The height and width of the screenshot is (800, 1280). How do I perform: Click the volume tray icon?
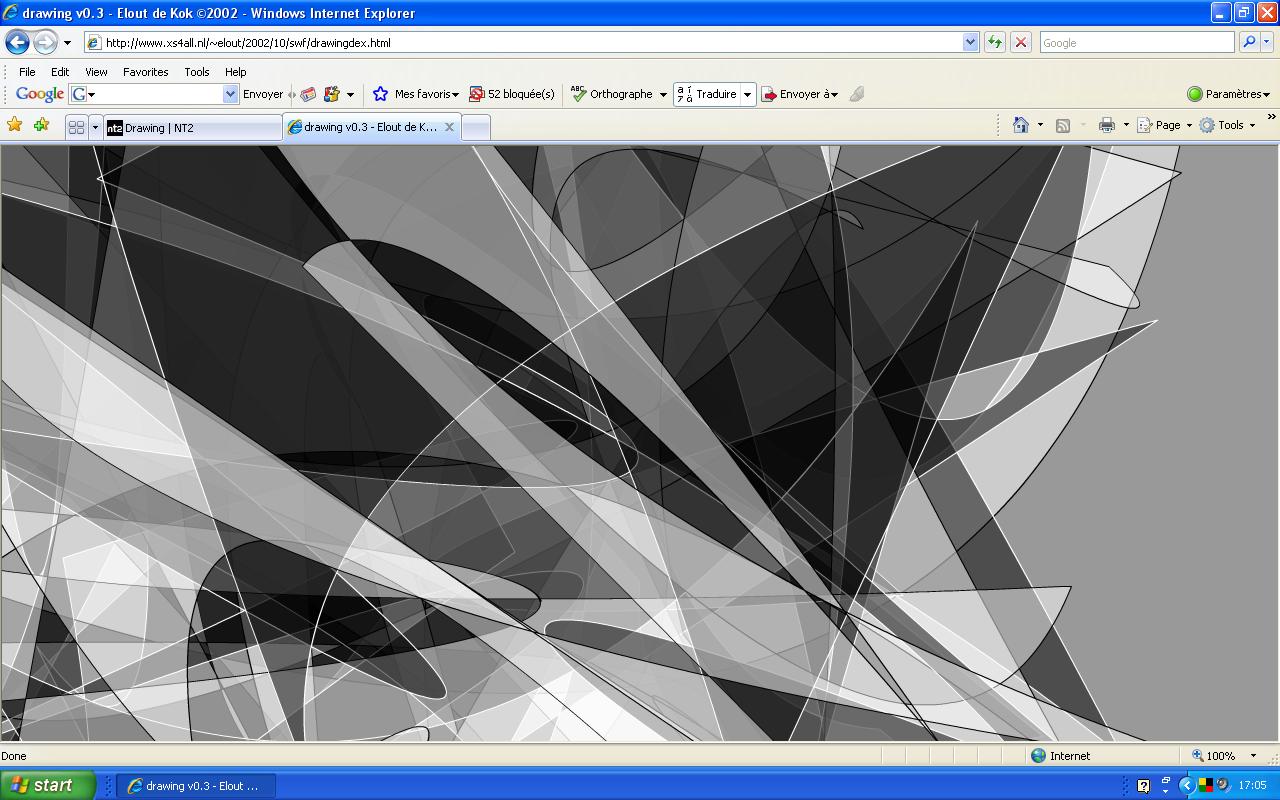(1223, 786)
